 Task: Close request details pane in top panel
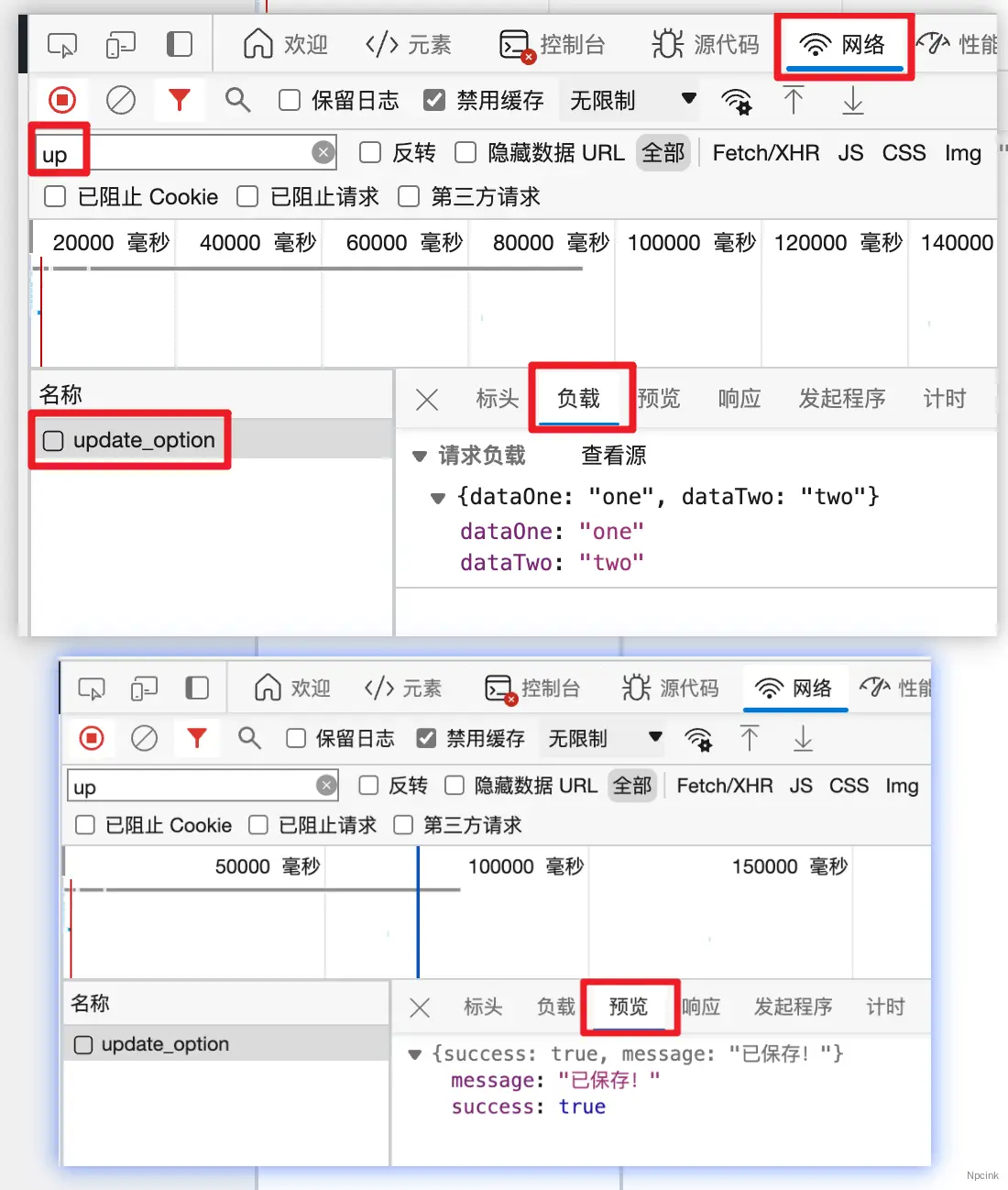(x=427, y=399)
